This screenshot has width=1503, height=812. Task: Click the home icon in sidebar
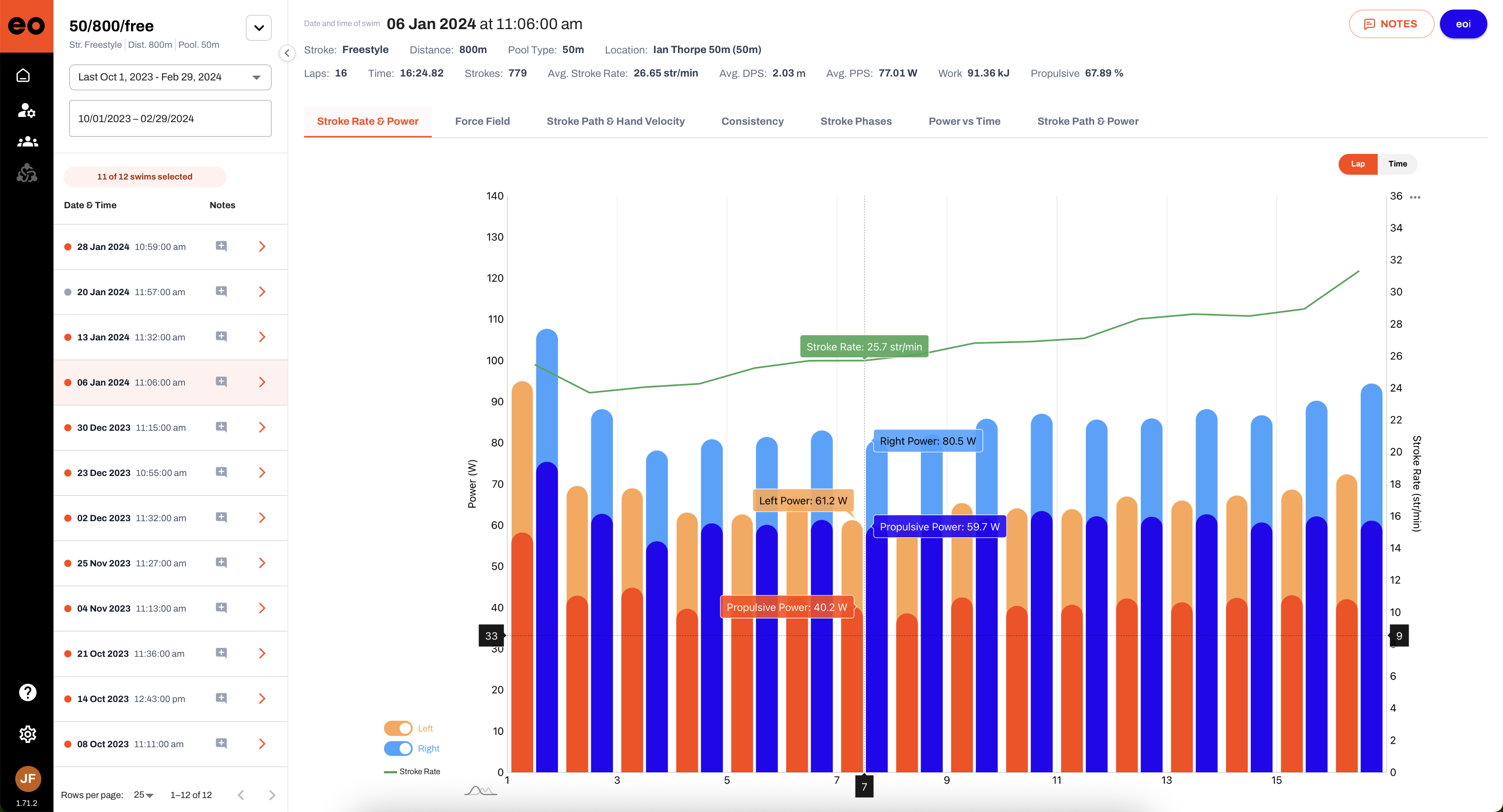coord(23,76)
